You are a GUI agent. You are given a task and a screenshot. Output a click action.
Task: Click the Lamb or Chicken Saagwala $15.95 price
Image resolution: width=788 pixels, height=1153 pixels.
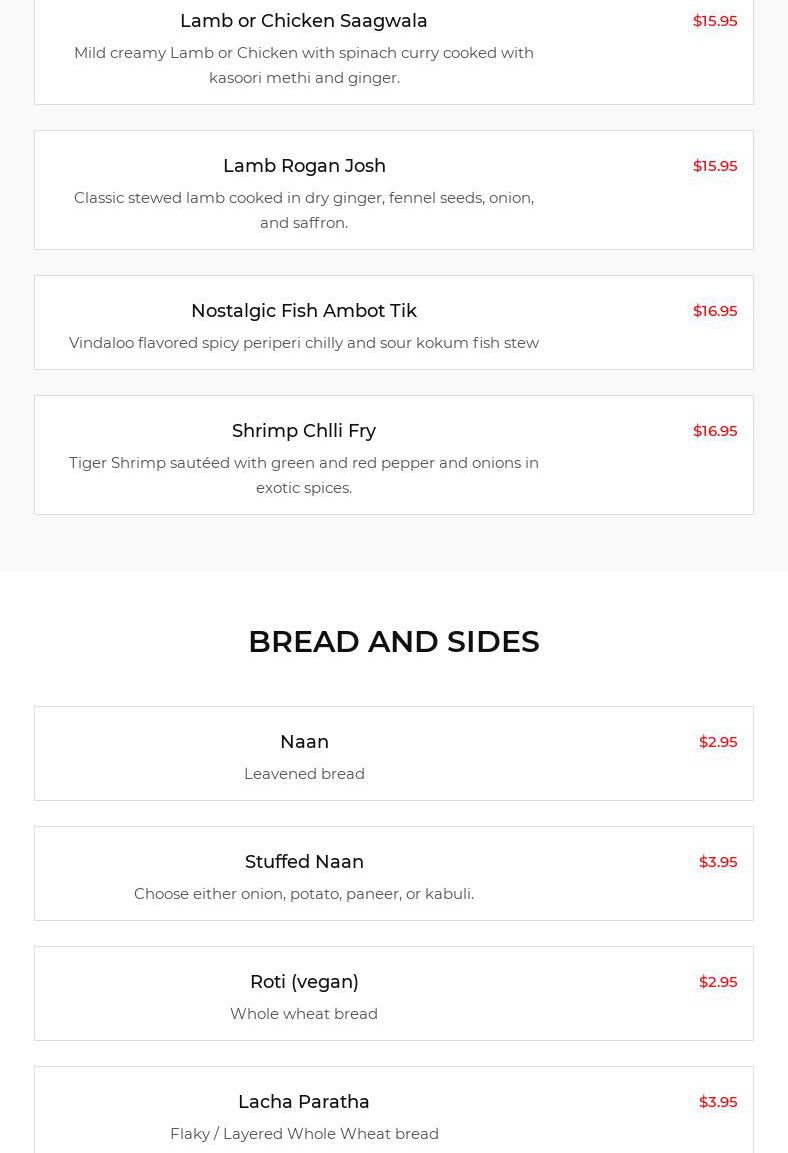(x=714, y=21)
